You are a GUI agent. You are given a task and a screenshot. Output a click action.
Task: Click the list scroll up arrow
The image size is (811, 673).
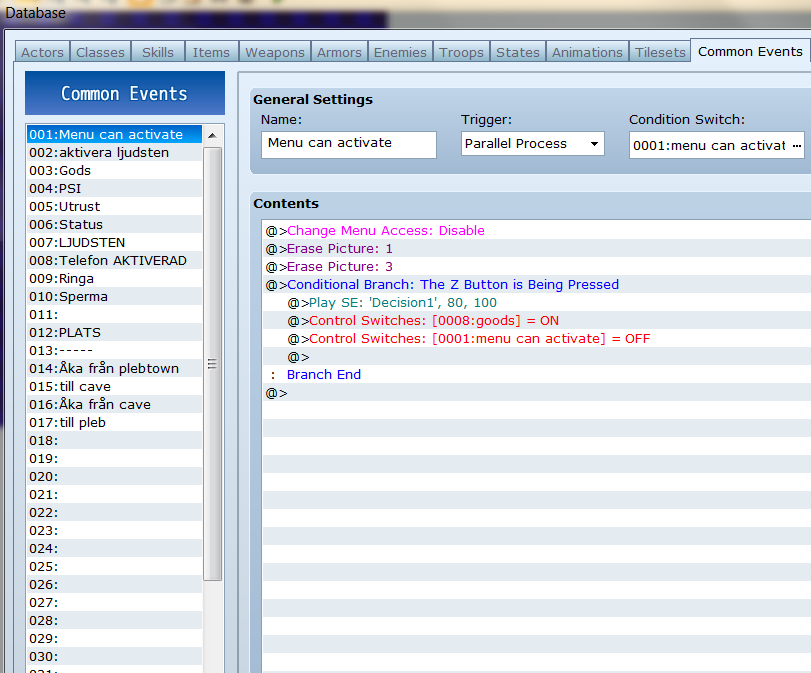pos(212,136)
